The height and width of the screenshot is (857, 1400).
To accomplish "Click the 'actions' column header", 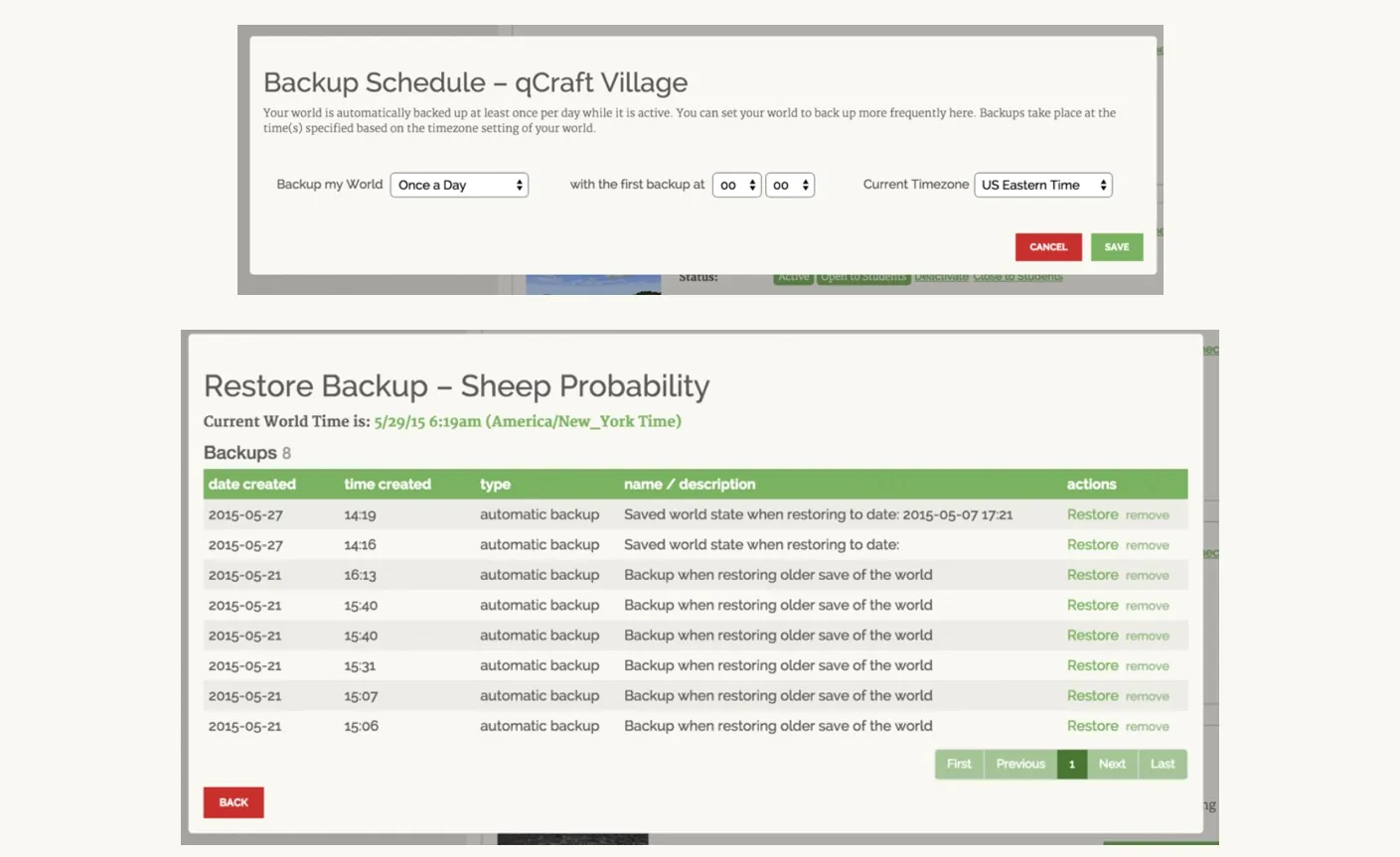I will click(1091, 484).
